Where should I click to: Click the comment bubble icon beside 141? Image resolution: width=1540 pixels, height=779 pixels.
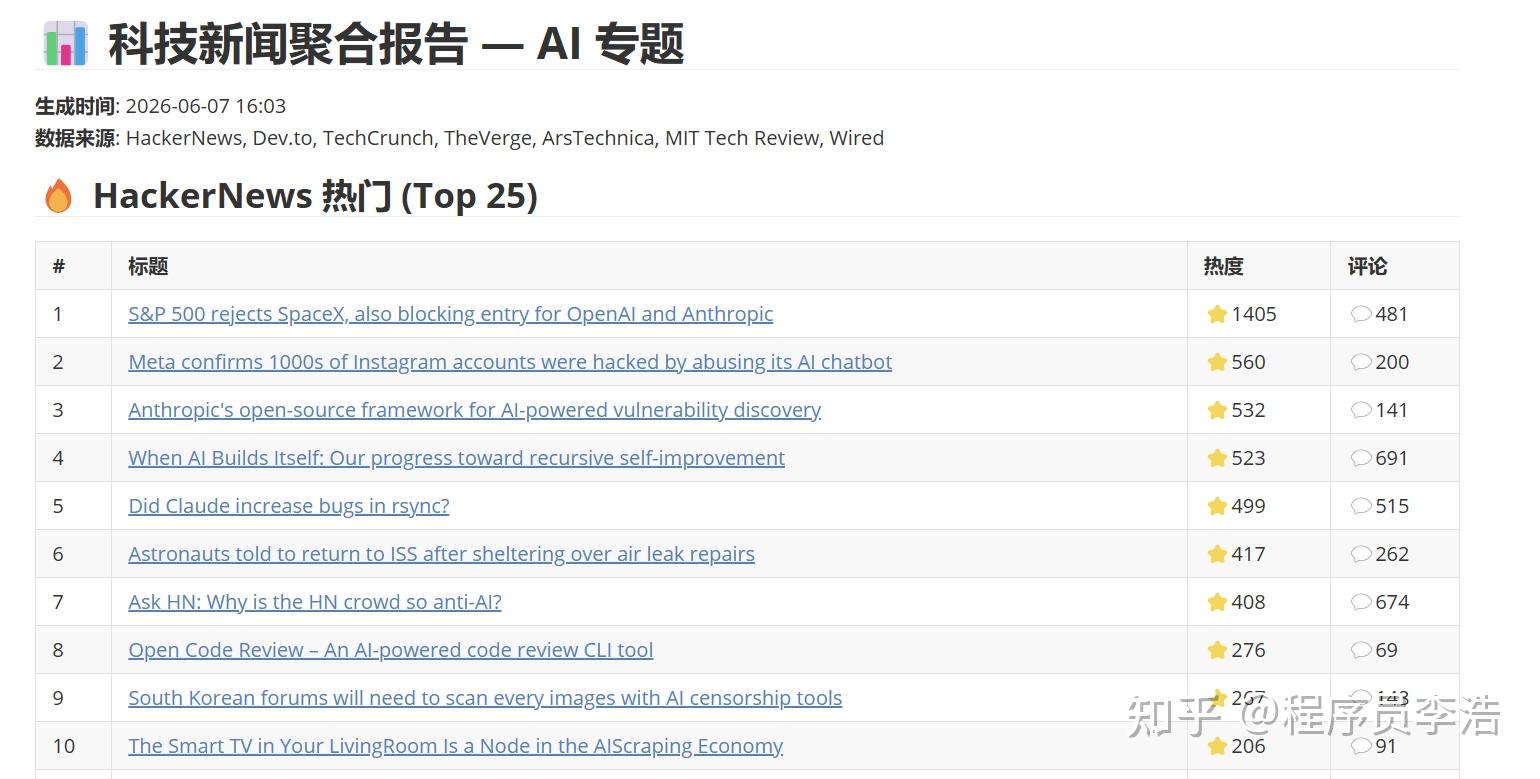click(1361, 410)
